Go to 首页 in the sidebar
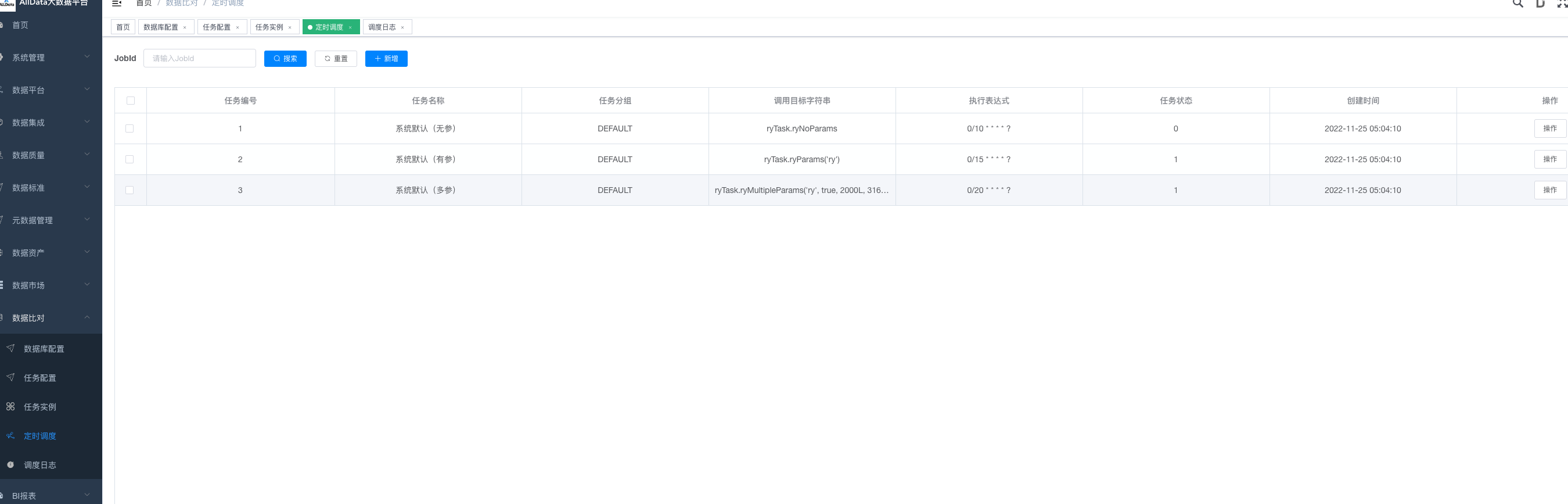The height and width of the screenshot is (504, 1568). [51, 25]
